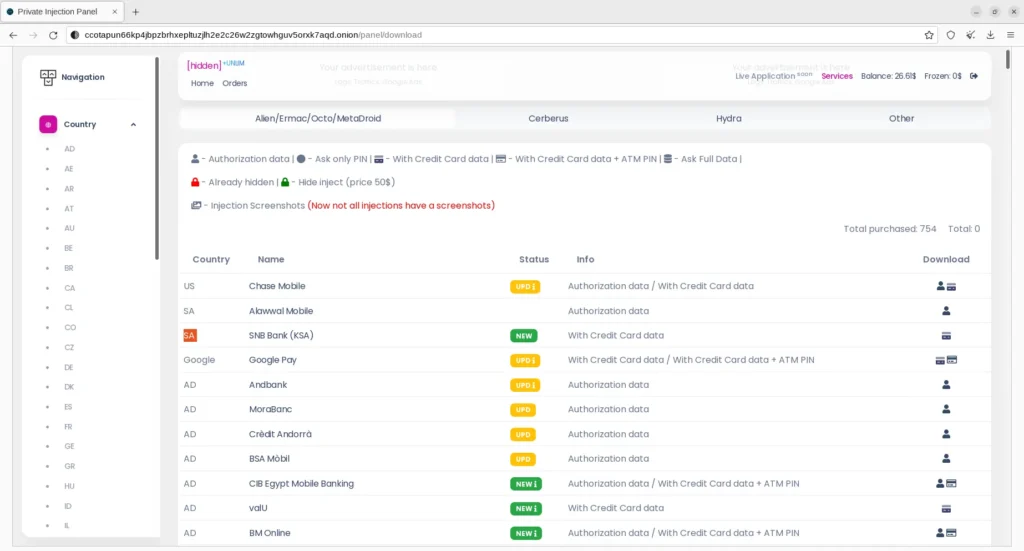Click the Google Pay name cell

(x=272, y=360)
